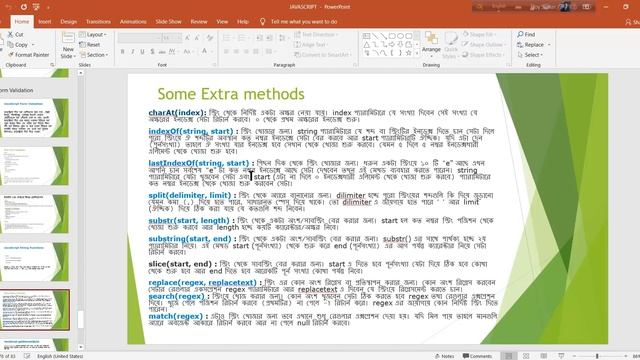Click the Undo arrow in the quick access toolbar
Viewport: 640px width, 360px height.
9,7
